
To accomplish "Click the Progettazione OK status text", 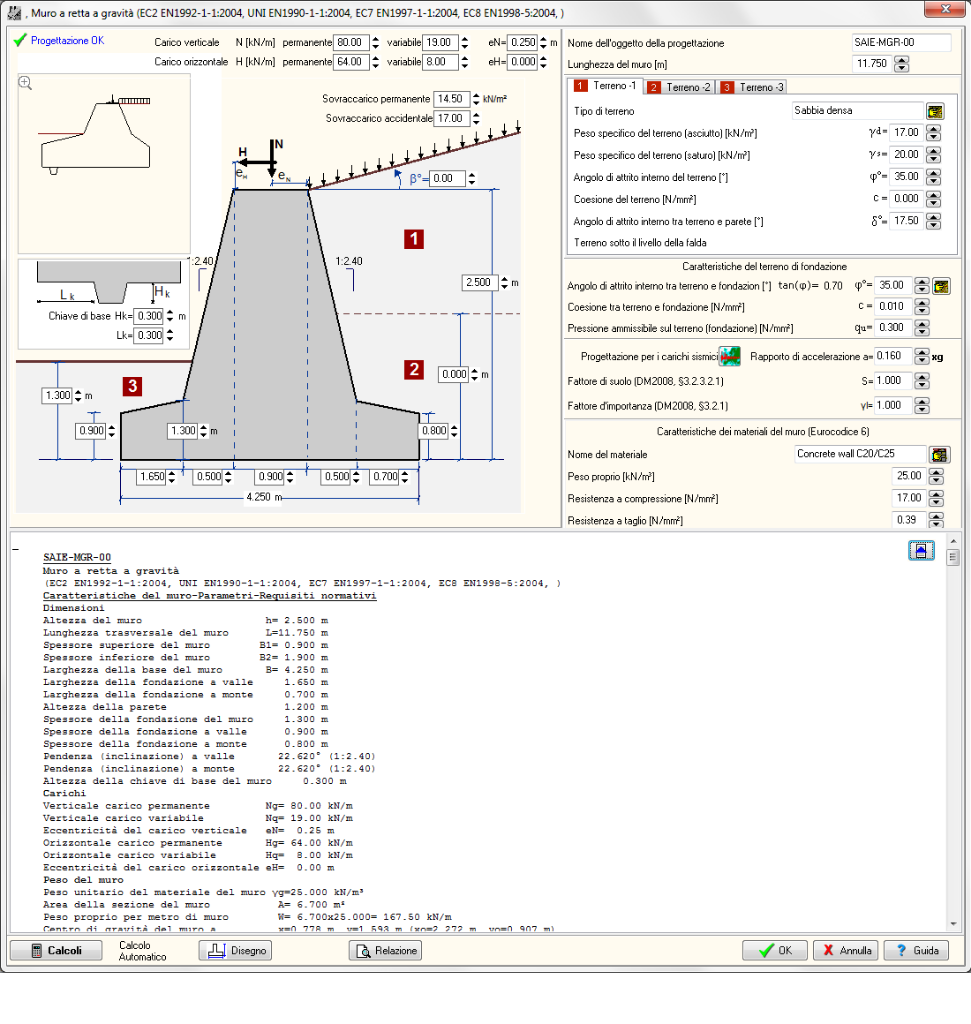I will (x=68, y=40).
